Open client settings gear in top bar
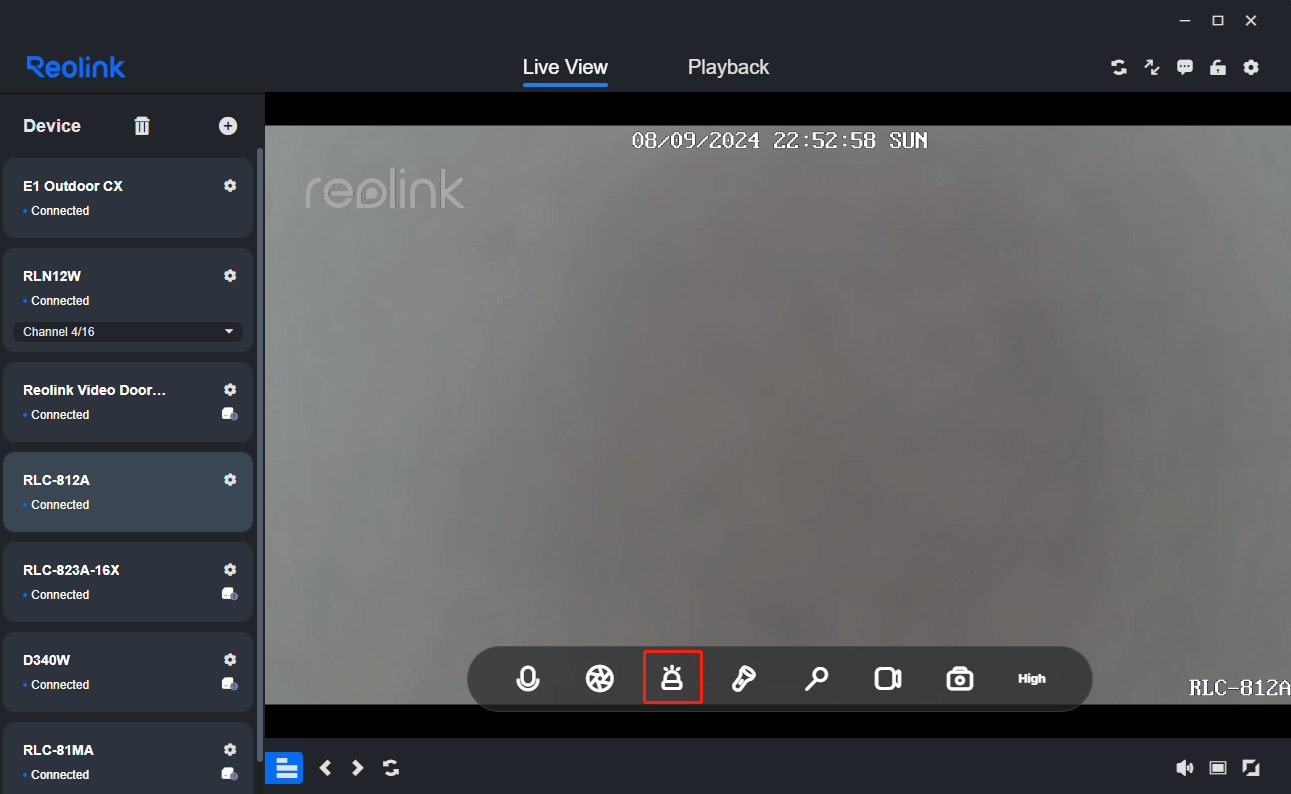This screenshot has height=794, width=1291. click(x=1251, y=67)
